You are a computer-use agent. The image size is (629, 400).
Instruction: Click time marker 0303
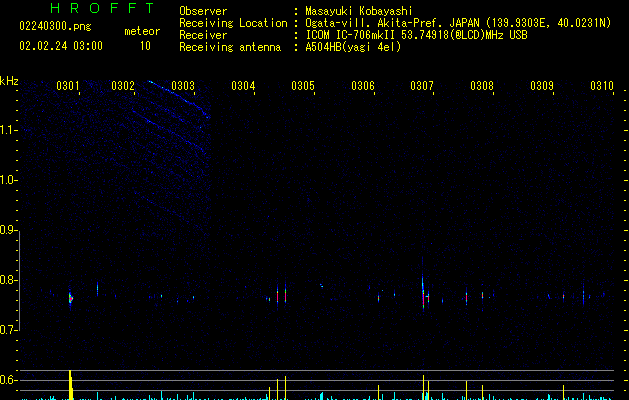pos(183,86)
